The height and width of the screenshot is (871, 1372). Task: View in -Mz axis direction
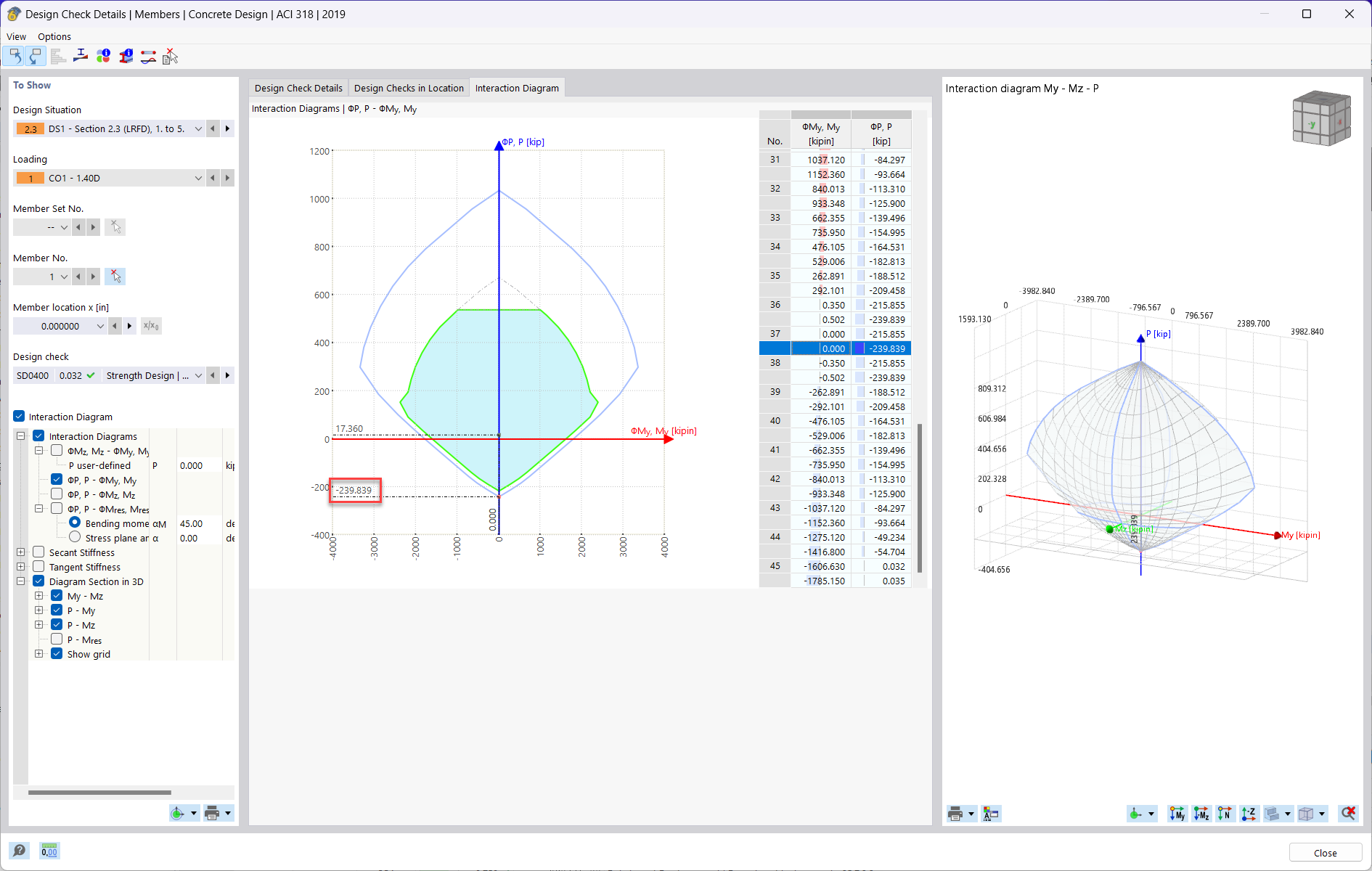[x=1201, y=814]
